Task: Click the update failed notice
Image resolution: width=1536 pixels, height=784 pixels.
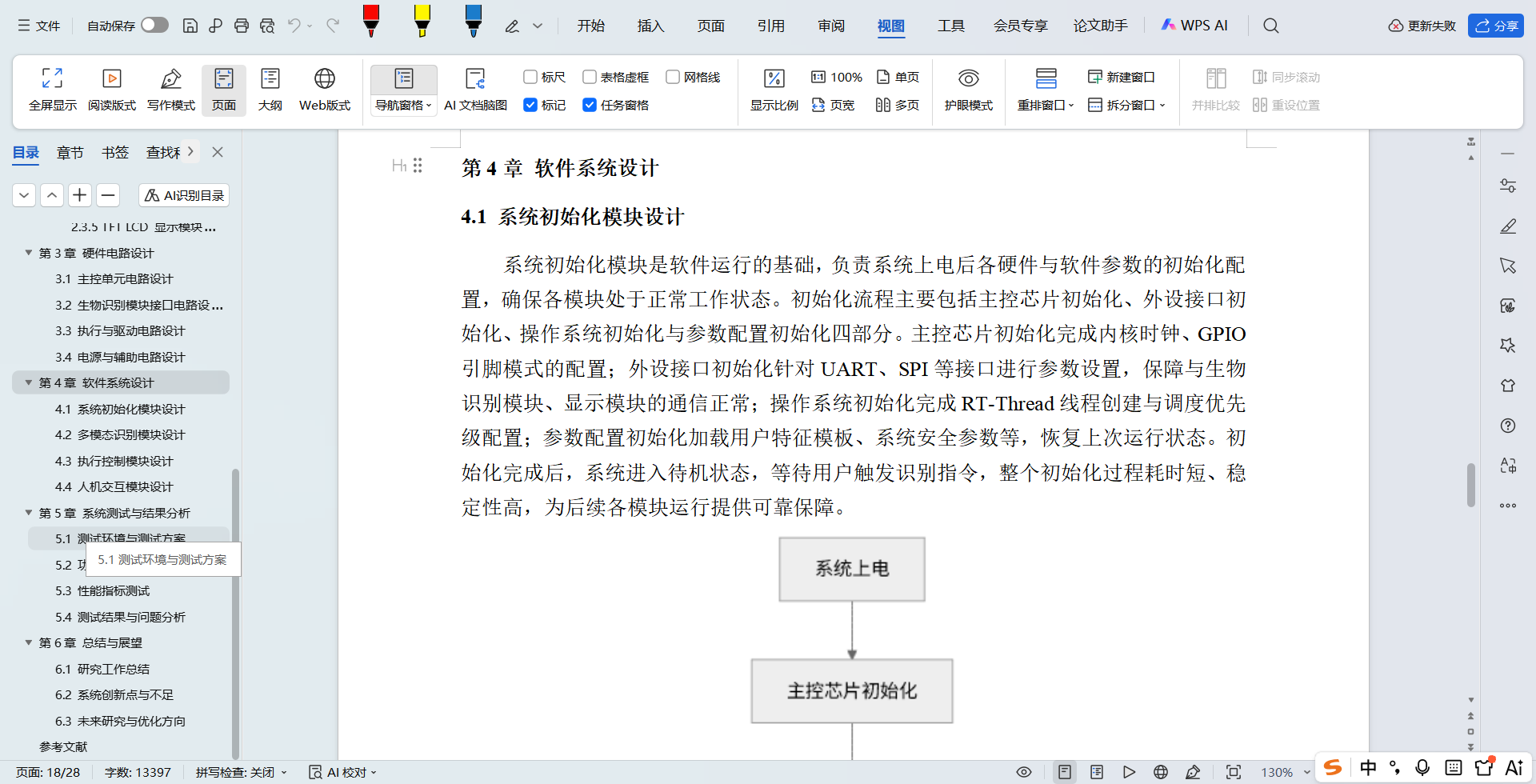Action: [1422, 26]
